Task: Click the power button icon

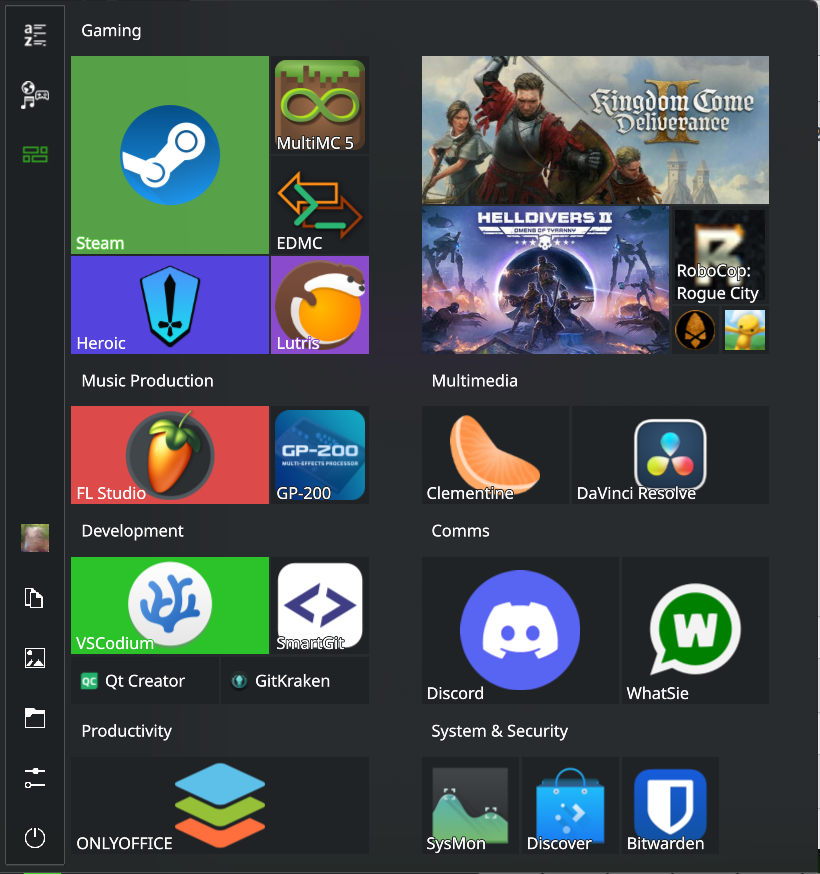Action: (x=35, y=838)
